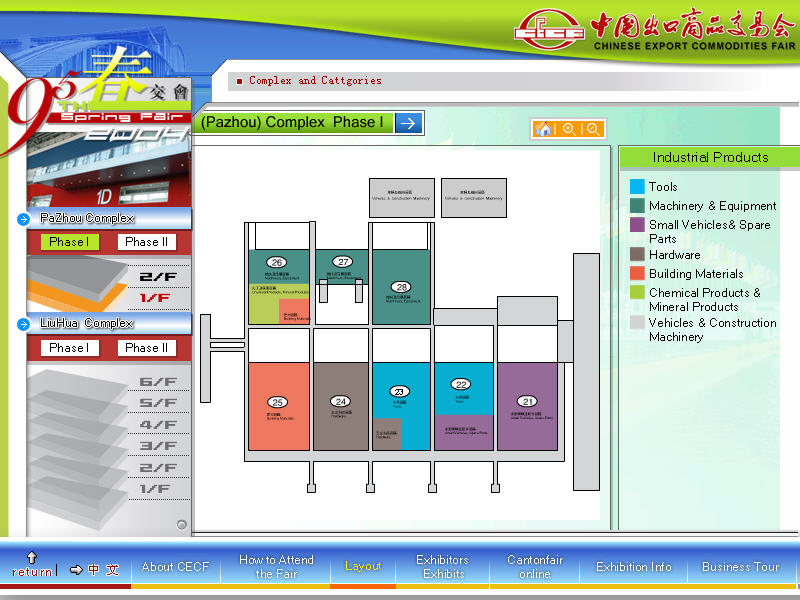Select hall number 26 badge on map
This screenshot has height=600, width=800.
(x=277, y=262)
